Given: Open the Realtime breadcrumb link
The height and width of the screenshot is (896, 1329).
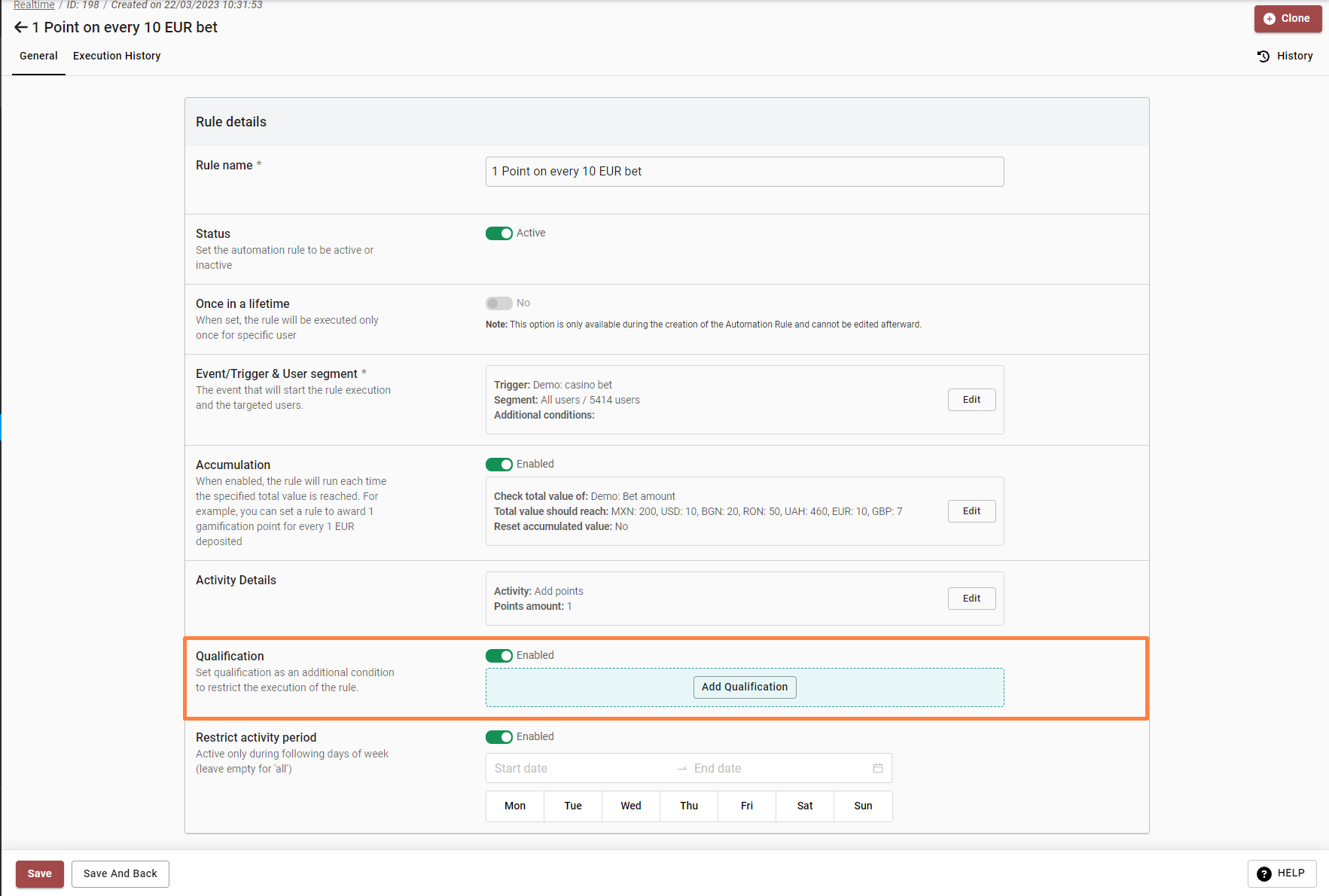Looking at the screenshot, I should click(x=34, y=5).
